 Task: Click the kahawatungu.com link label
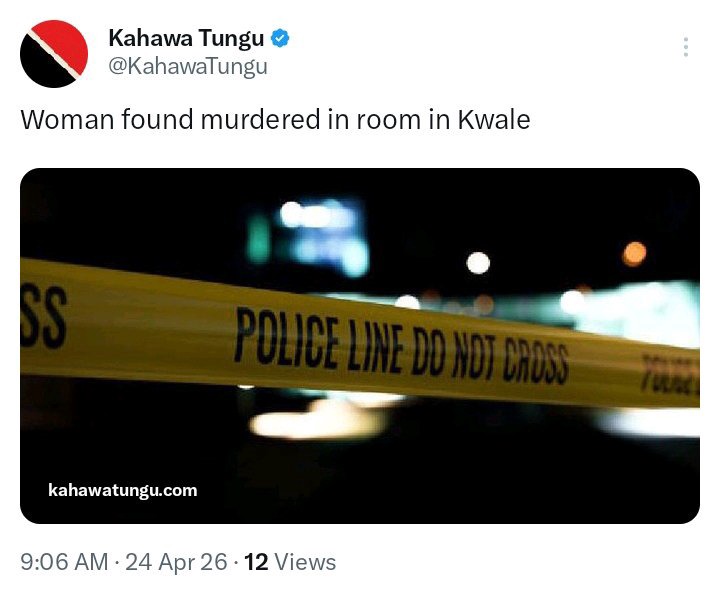(x=123, y=490)
